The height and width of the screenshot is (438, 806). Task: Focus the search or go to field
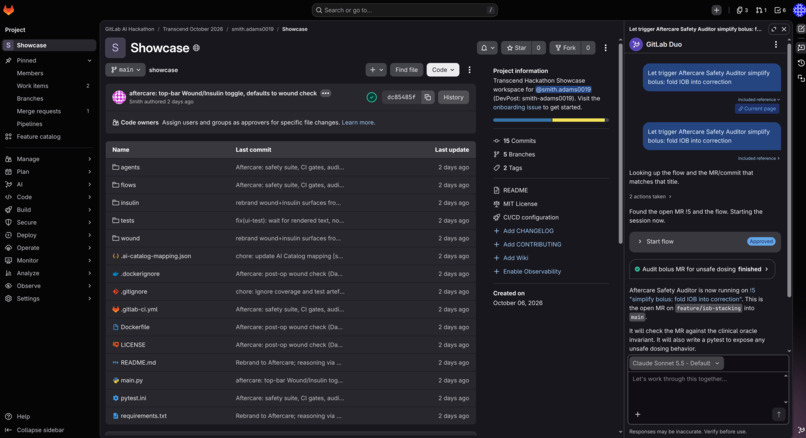[x=405, y=10]
